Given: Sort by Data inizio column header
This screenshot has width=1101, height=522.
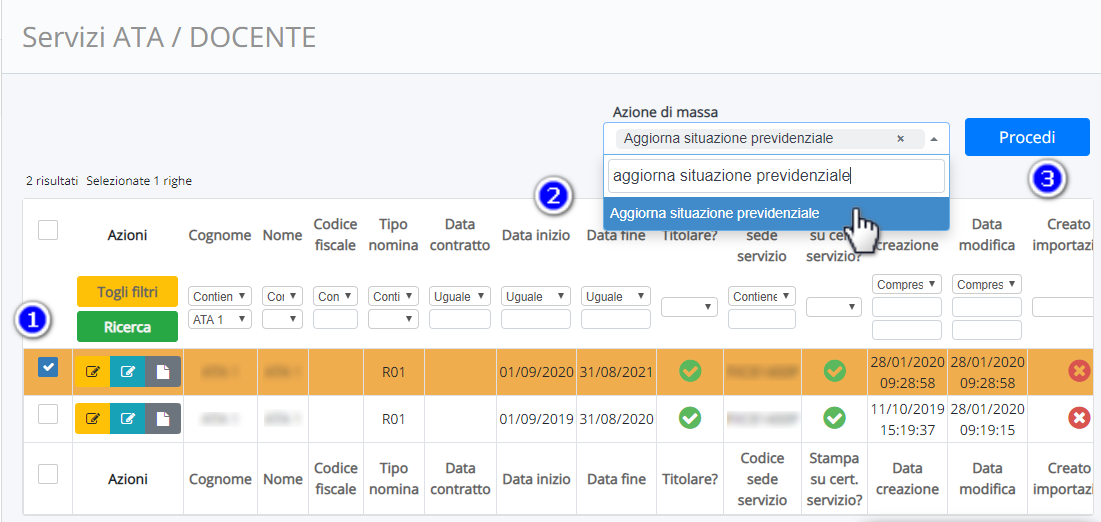Looking at the screenshot, I should (536, 235).
